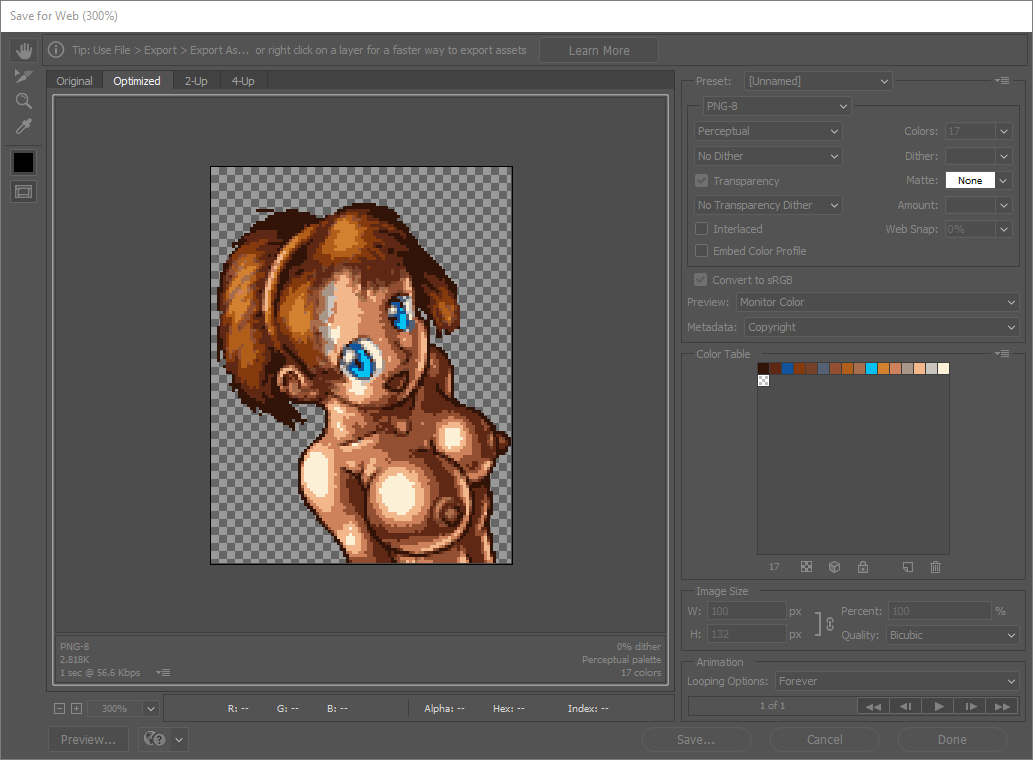Lock the selected color in the Color Table

click(862, 567)
